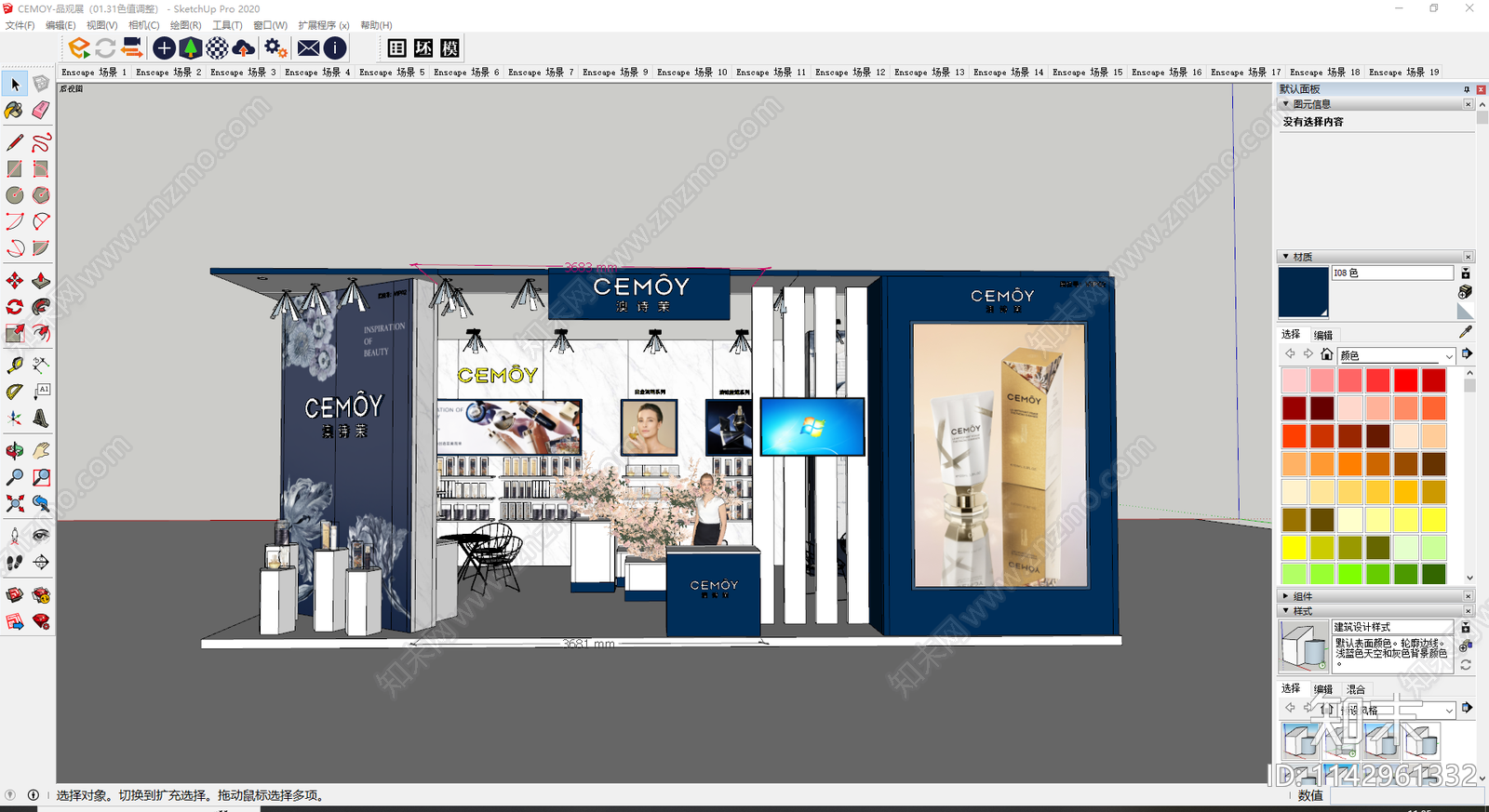Click the Zoom Extents tool
The width and height of the screenshot is (1489, 812).
point(15,503)
